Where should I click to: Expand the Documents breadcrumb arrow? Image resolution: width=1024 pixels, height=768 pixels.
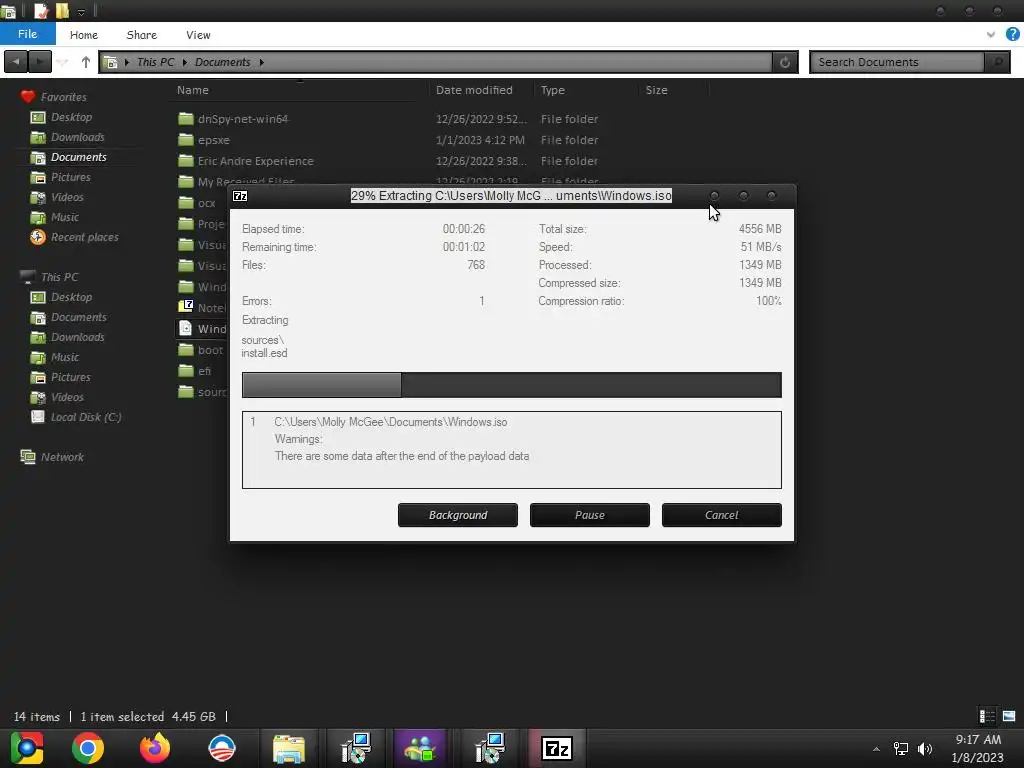(262, 62)
